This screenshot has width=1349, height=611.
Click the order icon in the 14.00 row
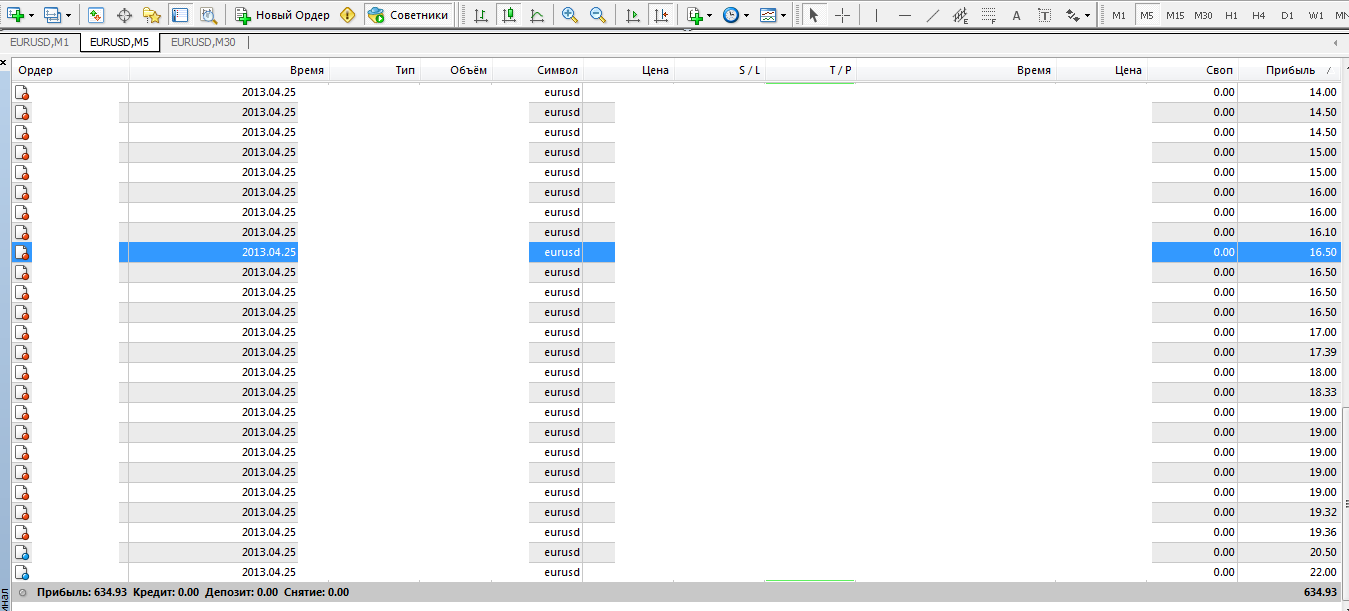coord(22,92)
